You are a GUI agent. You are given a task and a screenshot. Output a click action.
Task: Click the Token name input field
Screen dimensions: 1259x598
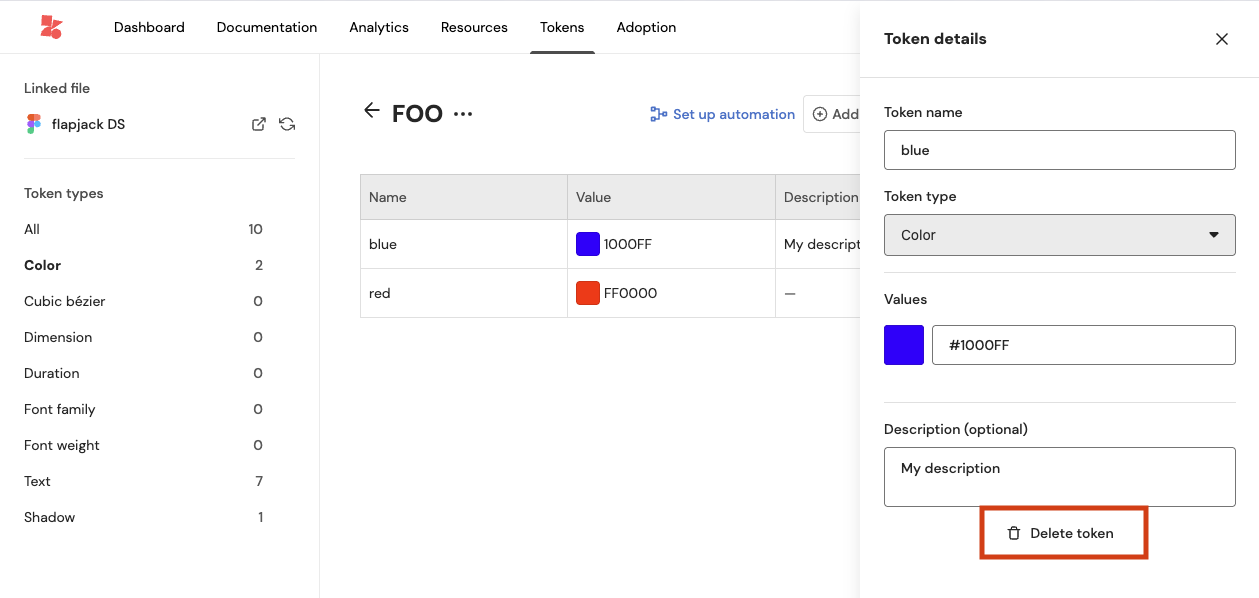(1059, 150)
